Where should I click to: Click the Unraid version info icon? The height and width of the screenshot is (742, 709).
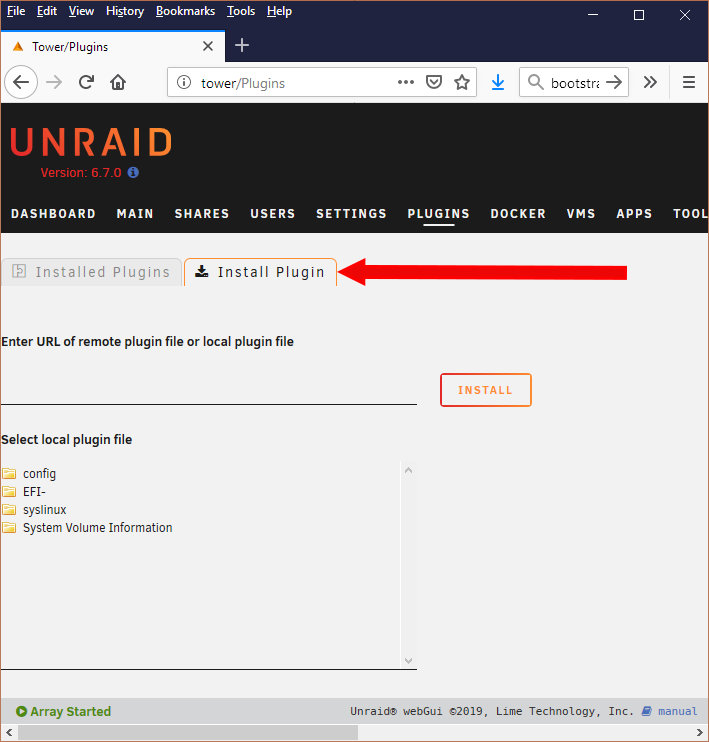[133, 172]
